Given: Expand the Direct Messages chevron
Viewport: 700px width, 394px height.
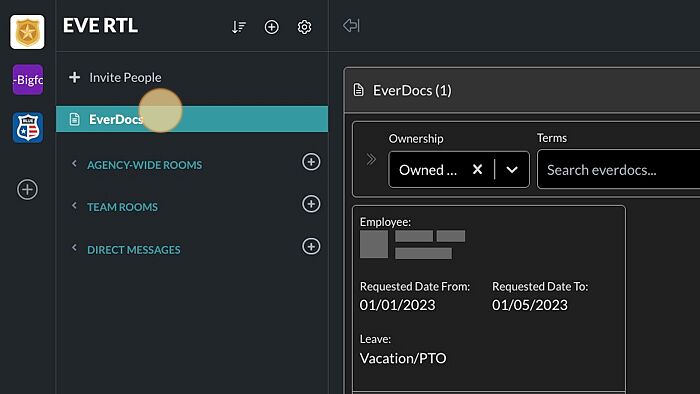Looking at the screenshot, I should point(74,248).
